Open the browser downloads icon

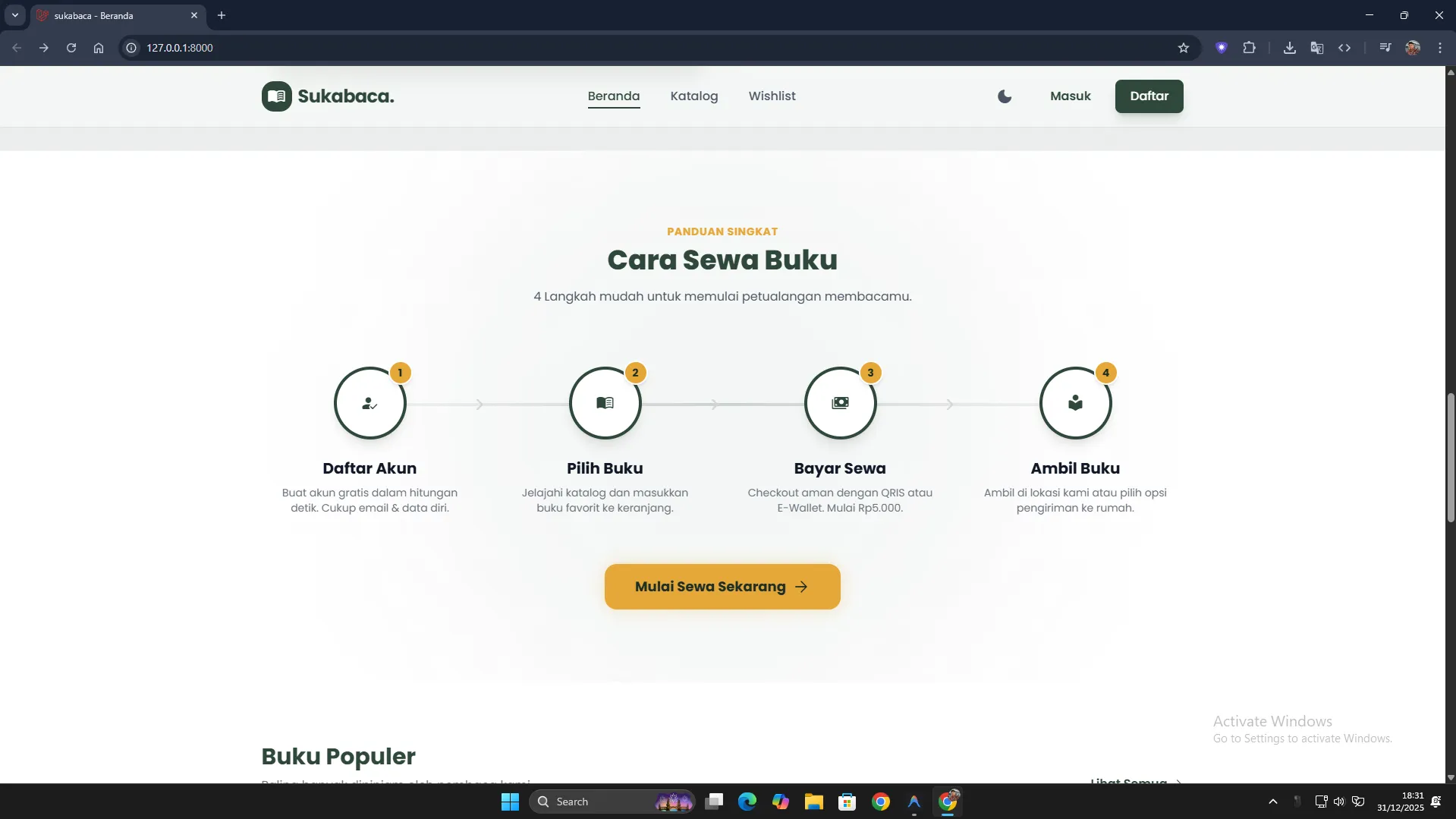(1289, 48)
